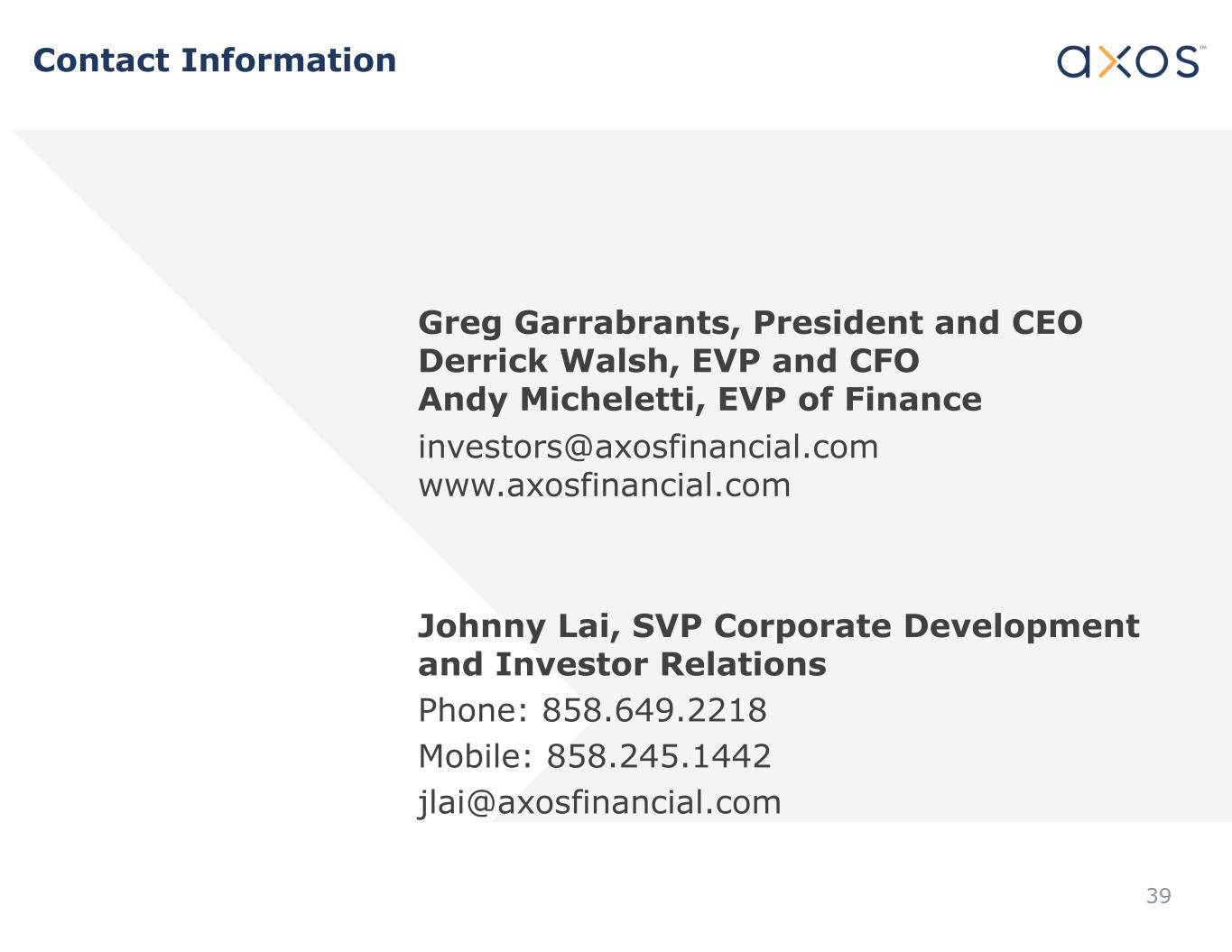Click slide page number 39
The image size is (1232, 952).
pyautogui.click(x=1158, y=896)
